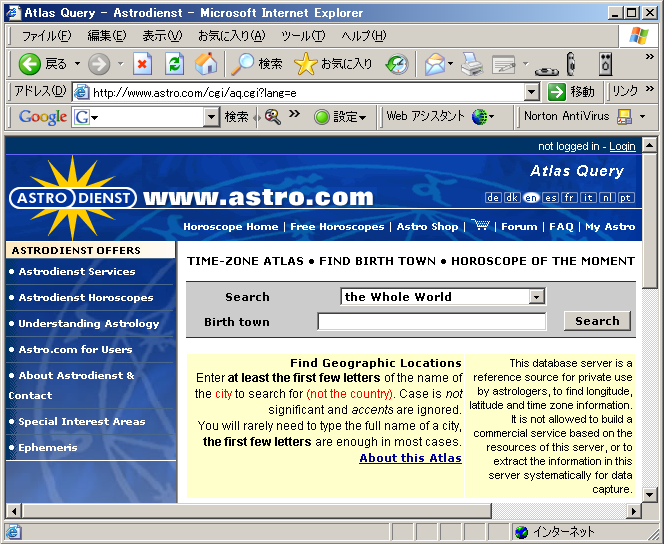Click the green Settings circle icon
This screenshot has height=544, width=664.
point(322,117)
